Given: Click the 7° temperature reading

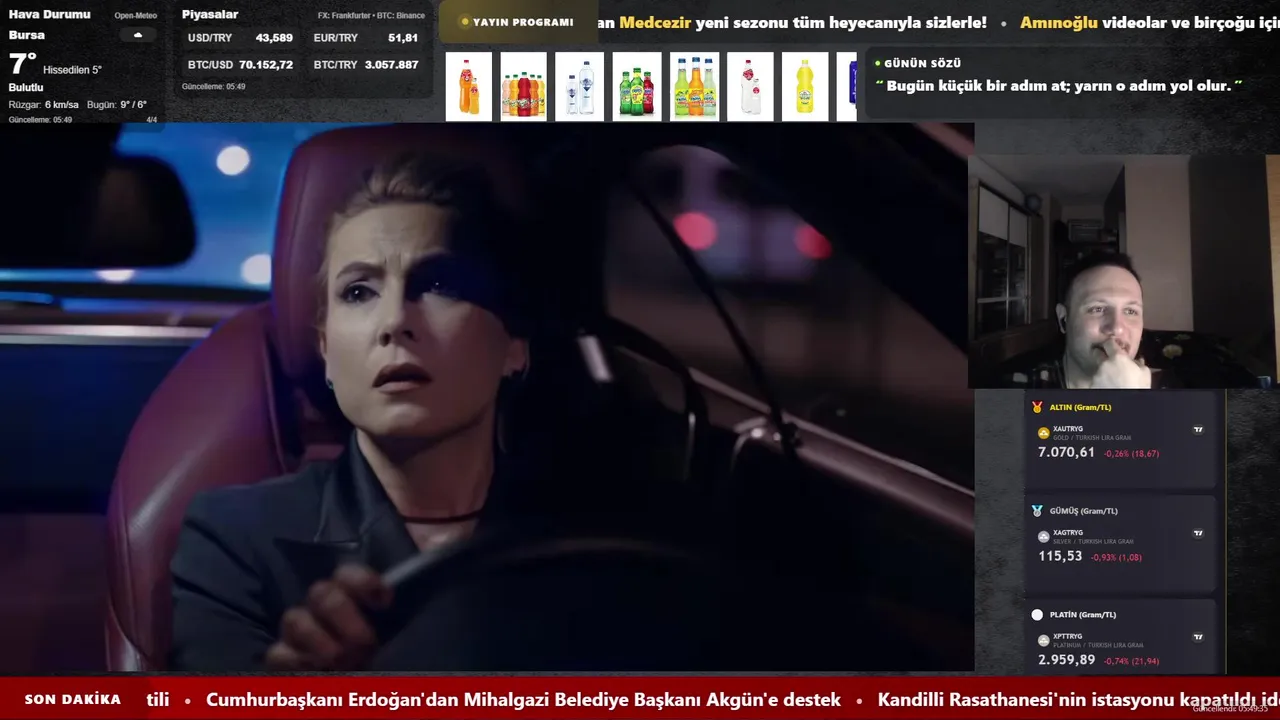Looking at the screenshot, I should [22, 65].
